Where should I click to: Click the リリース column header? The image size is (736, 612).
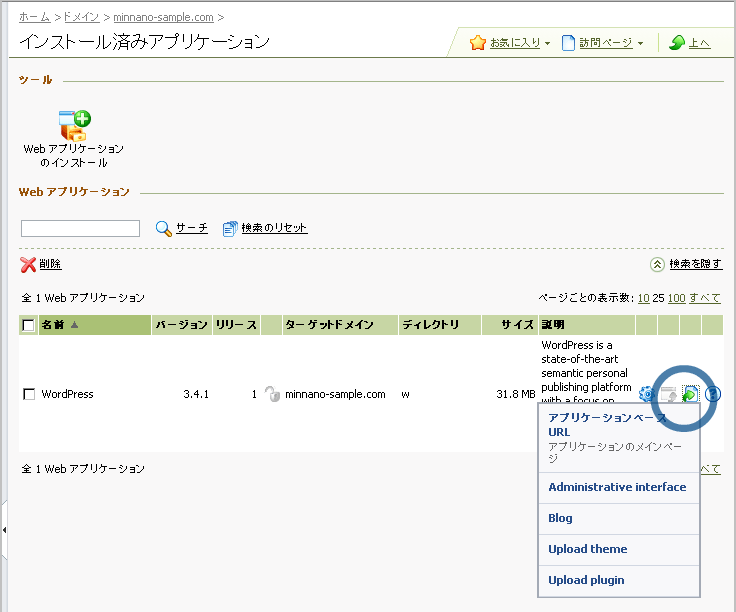[x=236, y=325]
